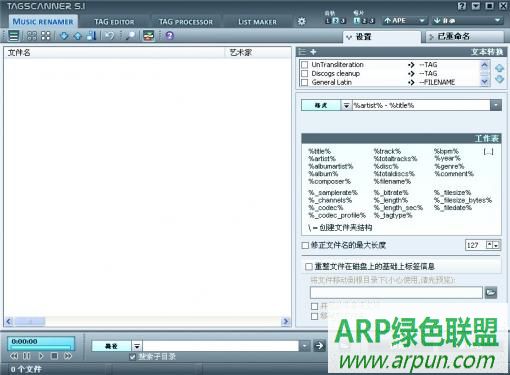Screen dimensions: 510x375
Task: Click the 格式 format button
Action: tap(321, 106)
